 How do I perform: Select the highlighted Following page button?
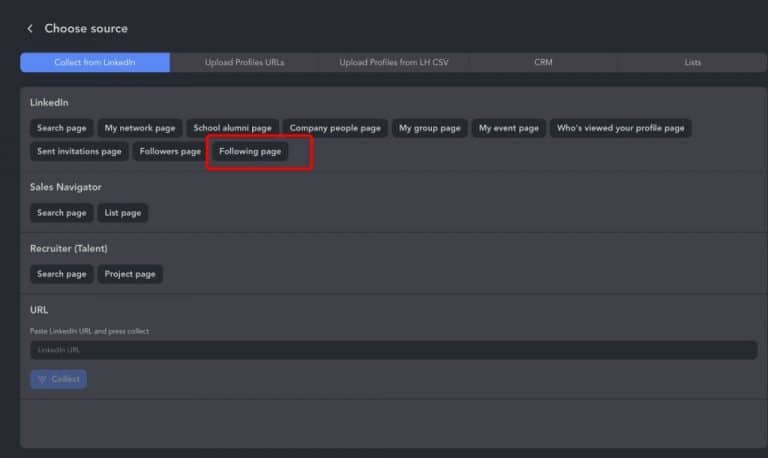(x=250, y=151)
